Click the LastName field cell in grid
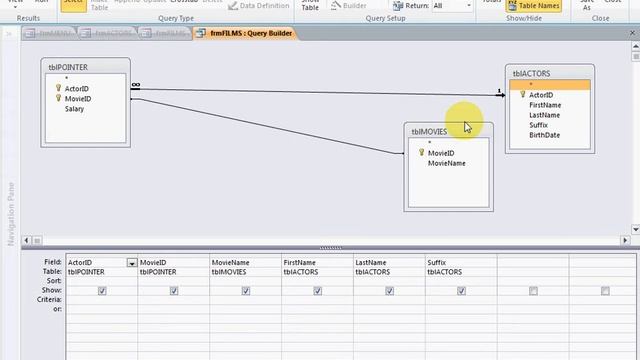 tap(389, 262)
